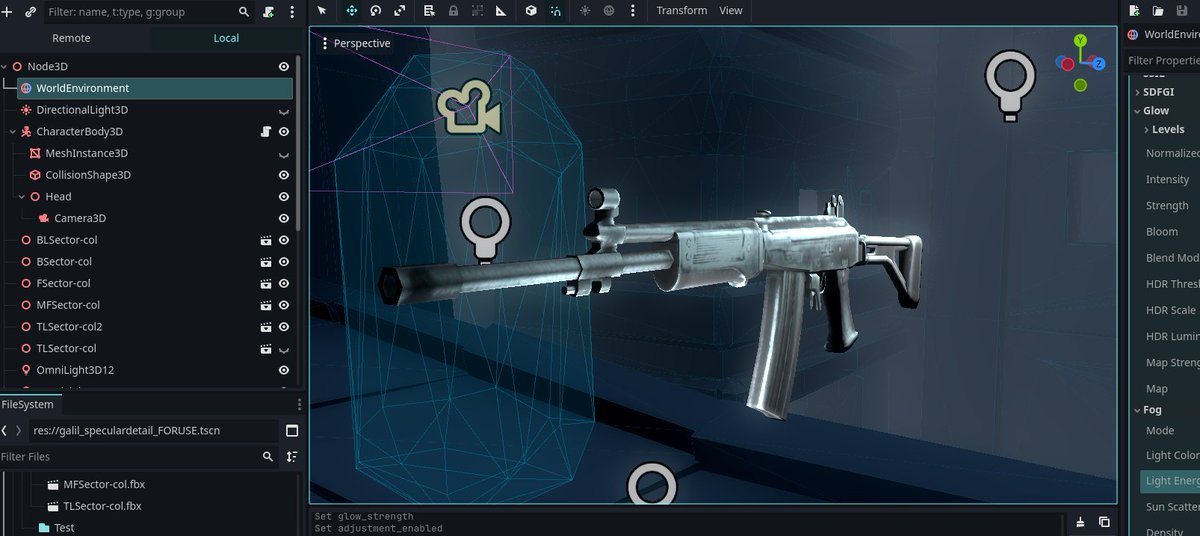The width and height of the screenshot is (1200, 536).
Task: Hide the Head node
Action: (x=284, y=197)
